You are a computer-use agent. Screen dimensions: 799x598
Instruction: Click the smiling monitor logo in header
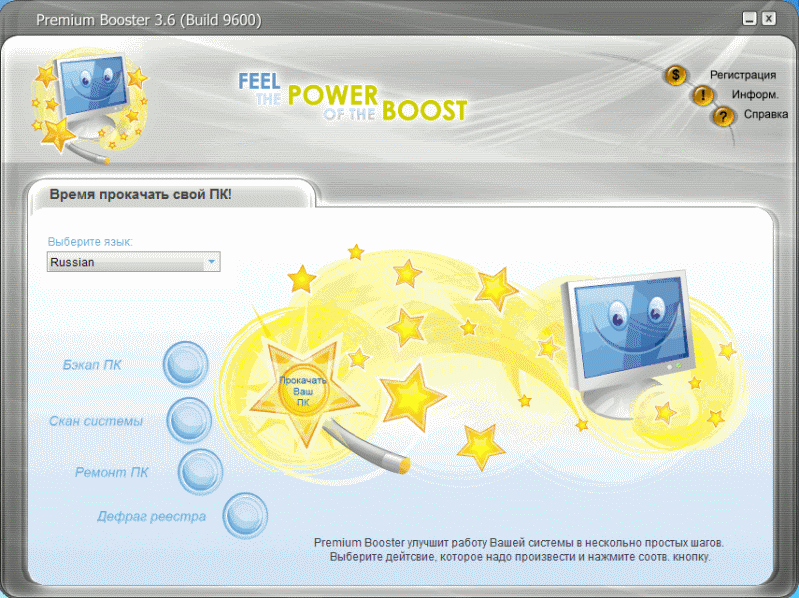(x=90, y=108)
